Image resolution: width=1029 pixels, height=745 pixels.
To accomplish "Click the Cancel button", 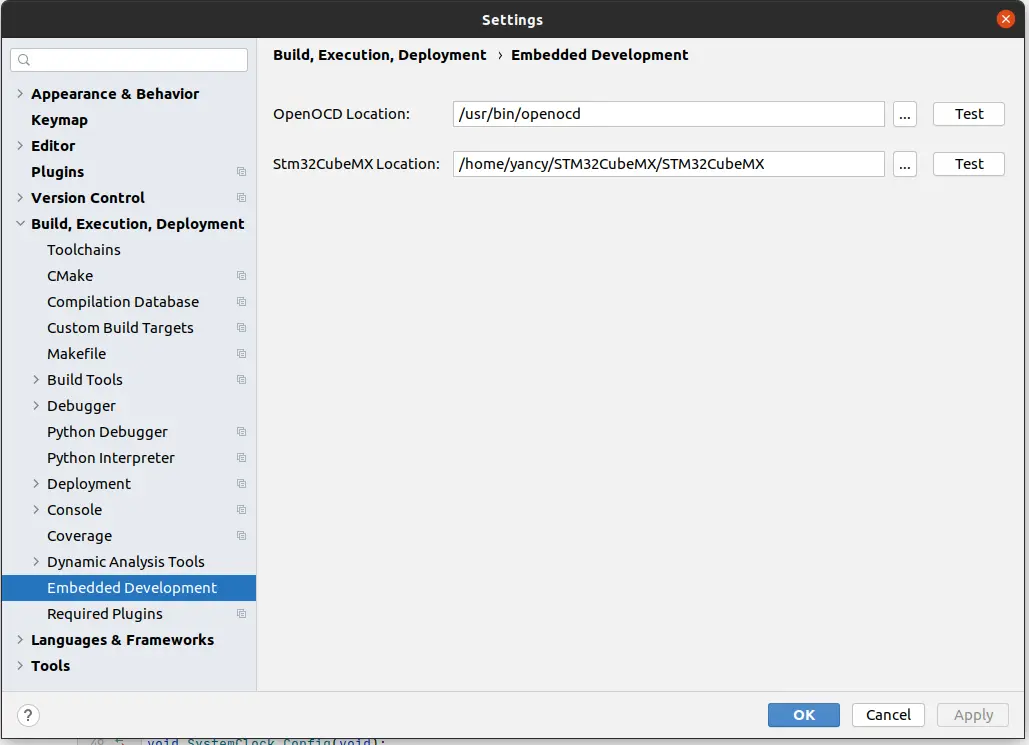I will click(x=888, y=715).
